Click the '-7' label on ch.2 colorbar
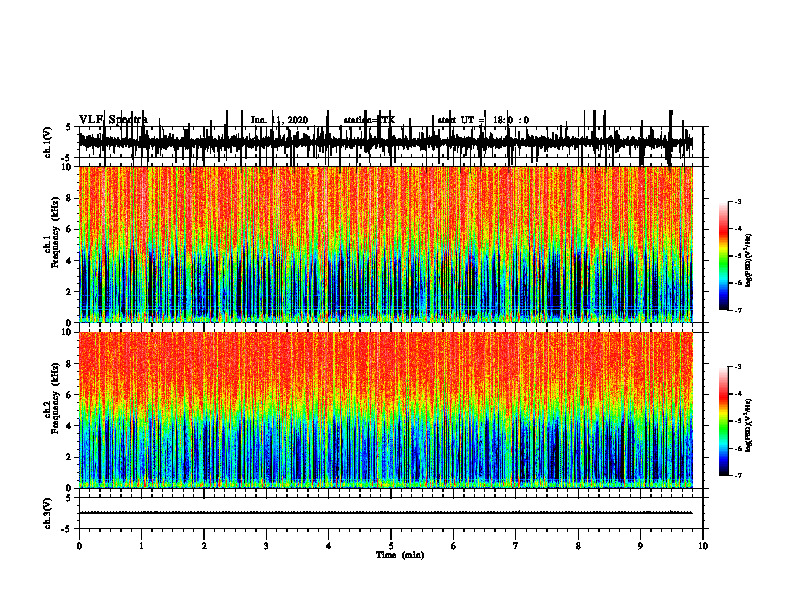 click(x=738, y=475)
